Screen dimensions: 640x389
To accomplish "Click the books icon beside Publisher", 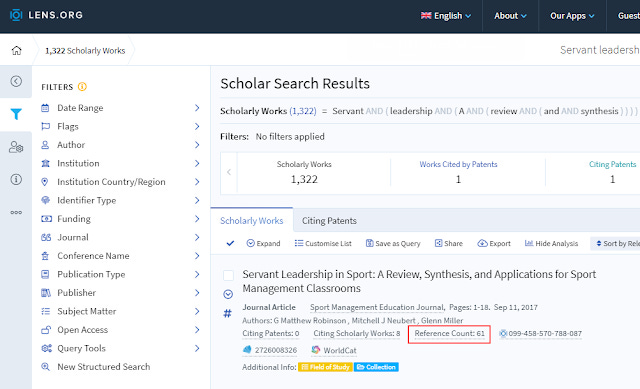I will coord(46,293).
